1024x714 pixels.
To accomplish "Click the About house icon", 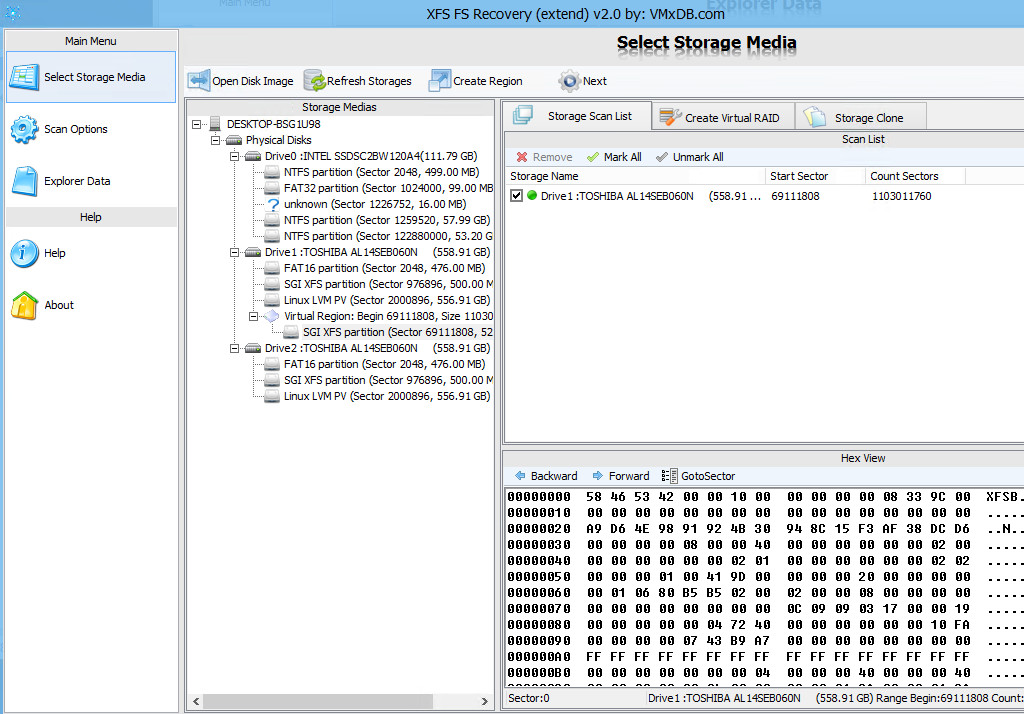I will (24, 305).
